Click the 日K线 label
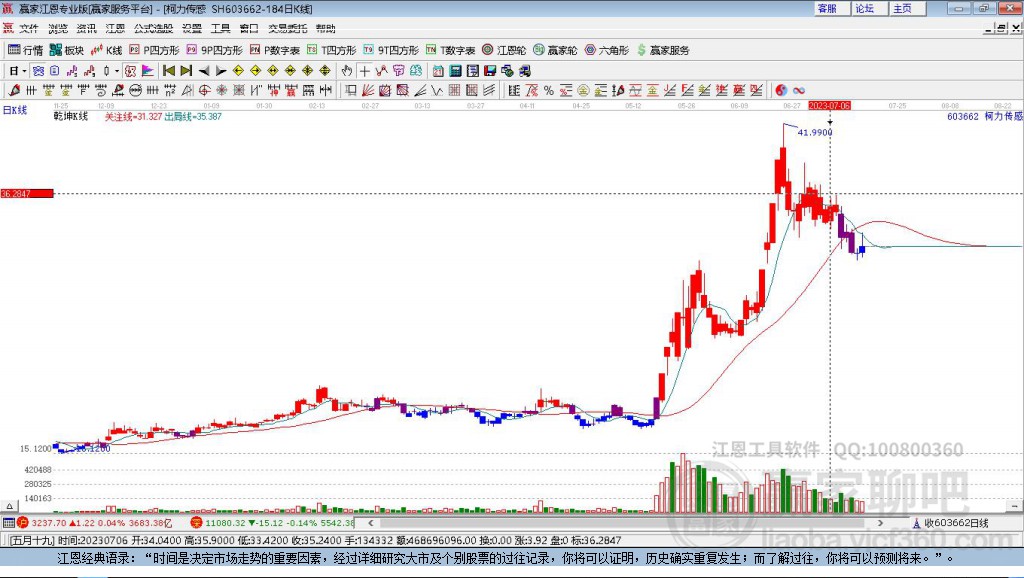 pos(14,110)
